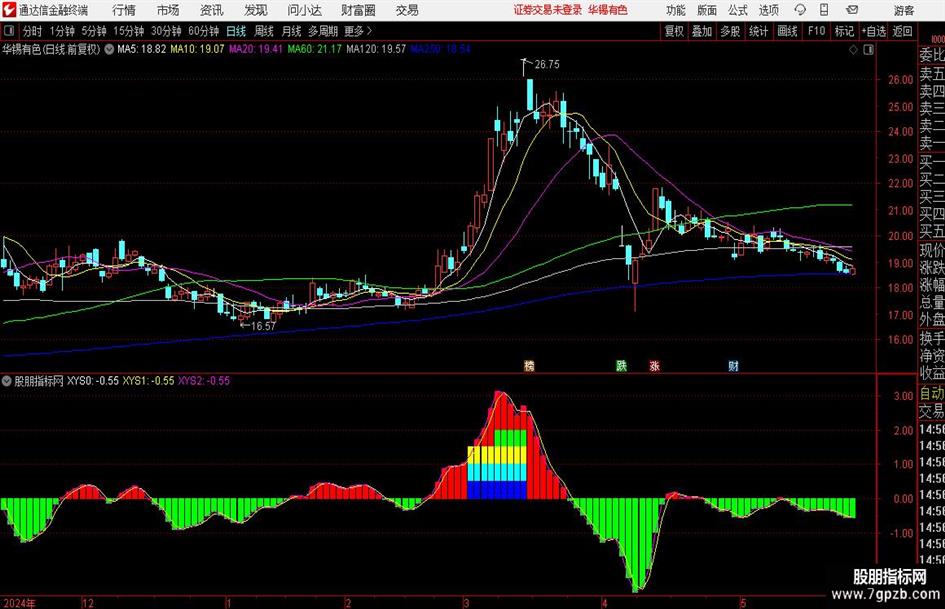The image size is (945, 609).
Task: Click the 复权 toolbar button
Action: [x=674, y=31]
